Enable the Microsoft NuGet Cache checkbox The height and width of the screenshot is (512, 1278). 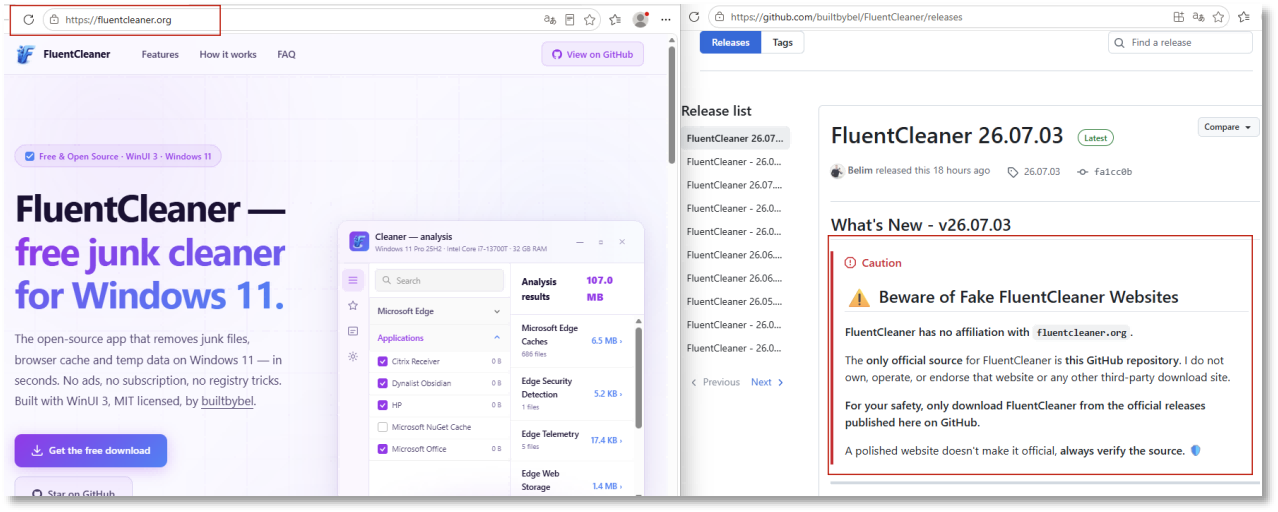[x=383, y=427]
